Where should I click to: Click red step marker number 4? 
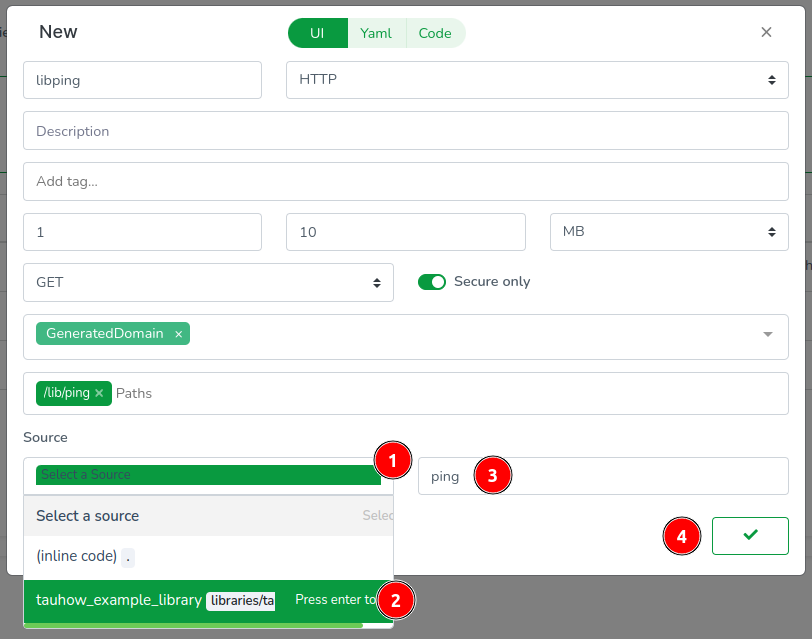point(682,536)
